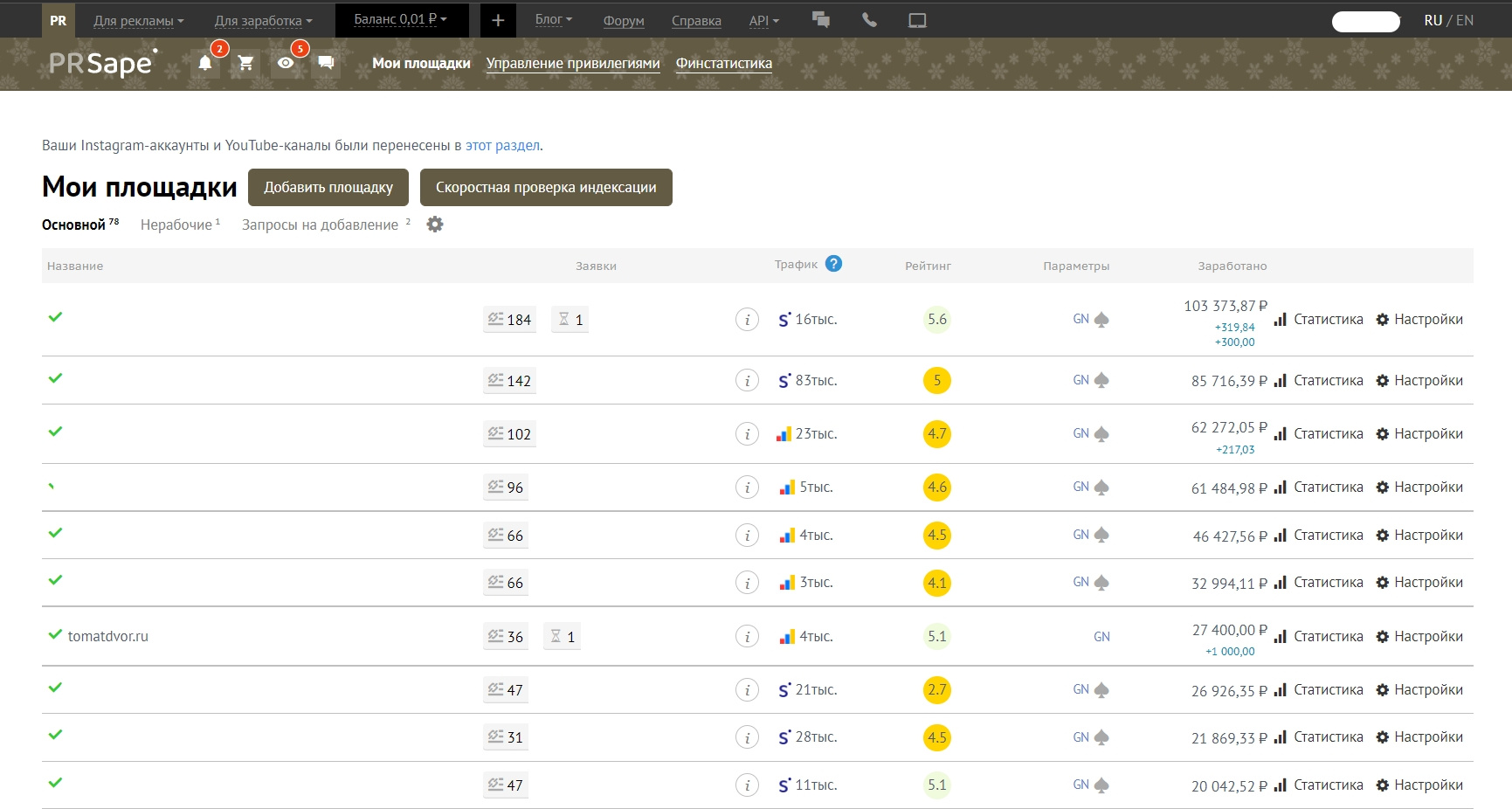Expand the 'Для рекламы' dropdown menu
Viewport: 1512px width, 809px height.
point(138,21)
